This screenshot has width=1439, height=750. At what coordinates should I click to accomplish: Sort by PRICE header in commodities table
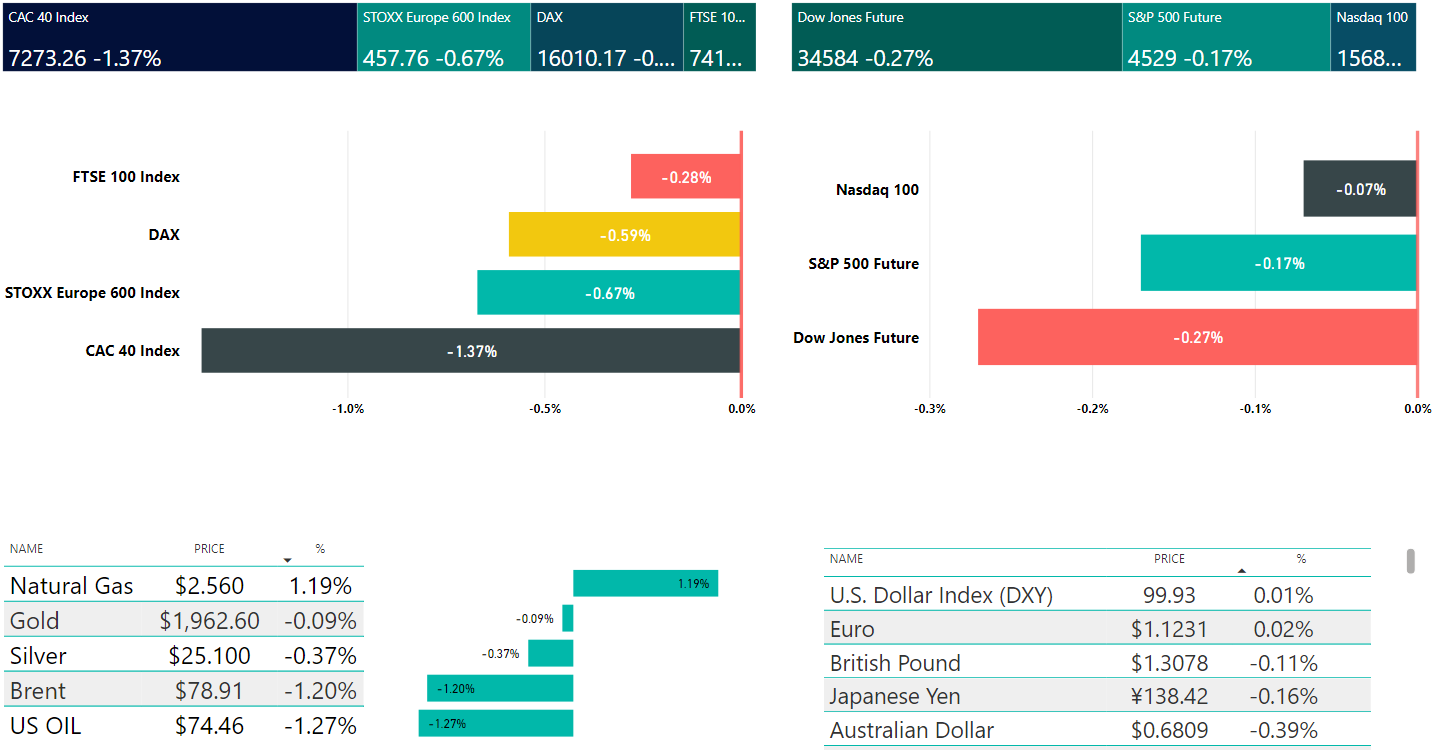pyautogui.click(x=210, y=549)
